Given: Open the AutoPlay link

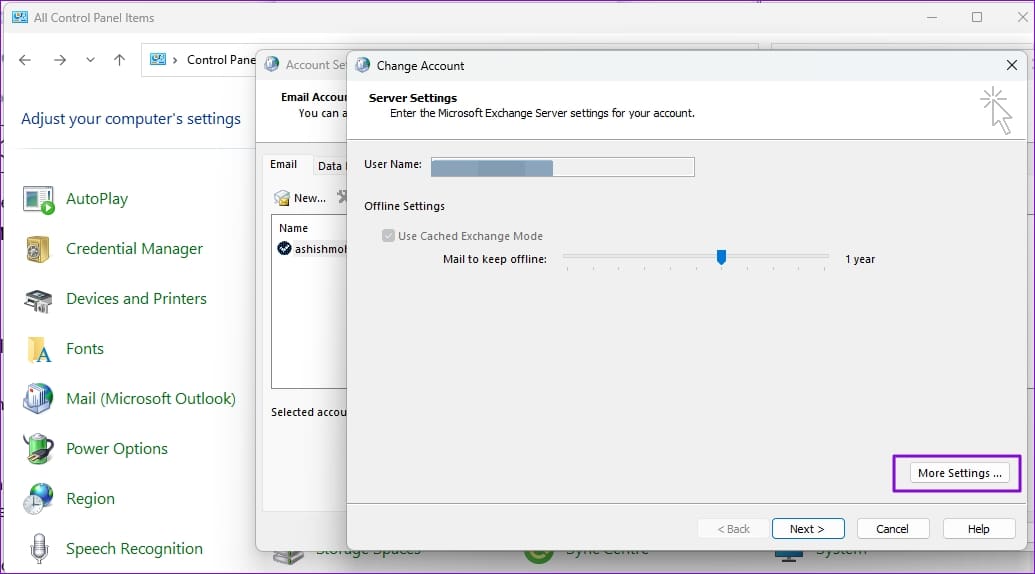Looking at the screenshot, I should coord(97,199).
